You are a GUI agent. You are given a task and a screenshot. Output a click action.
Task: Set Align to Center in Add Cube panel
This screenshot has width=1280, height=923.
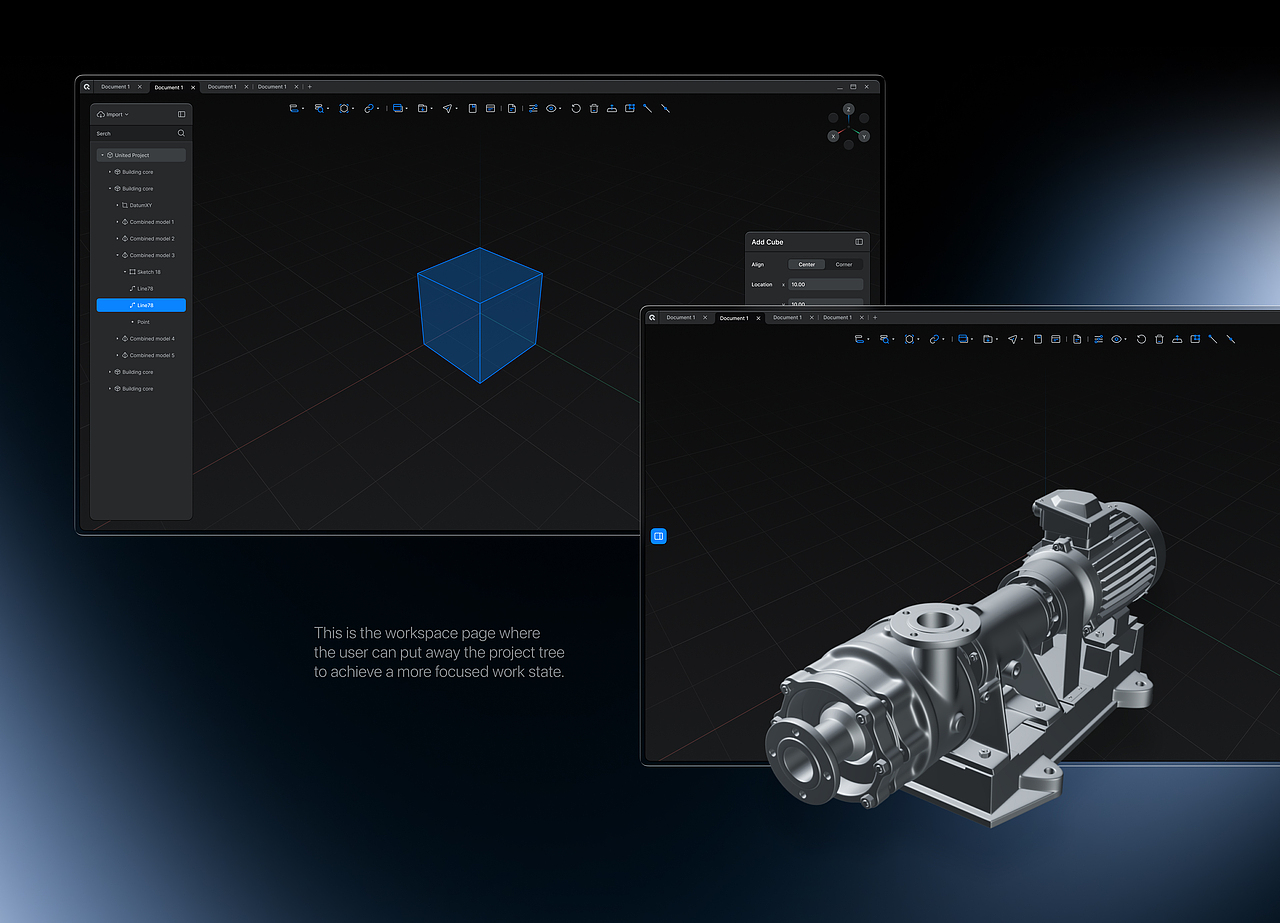pos(806,264)
